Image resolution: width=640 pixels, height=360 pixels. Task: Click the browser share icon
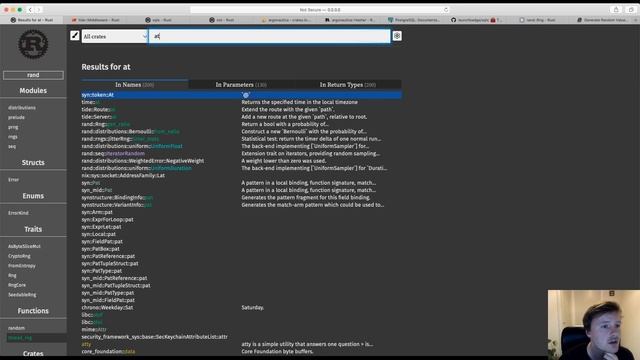click(x=616, y=10)
